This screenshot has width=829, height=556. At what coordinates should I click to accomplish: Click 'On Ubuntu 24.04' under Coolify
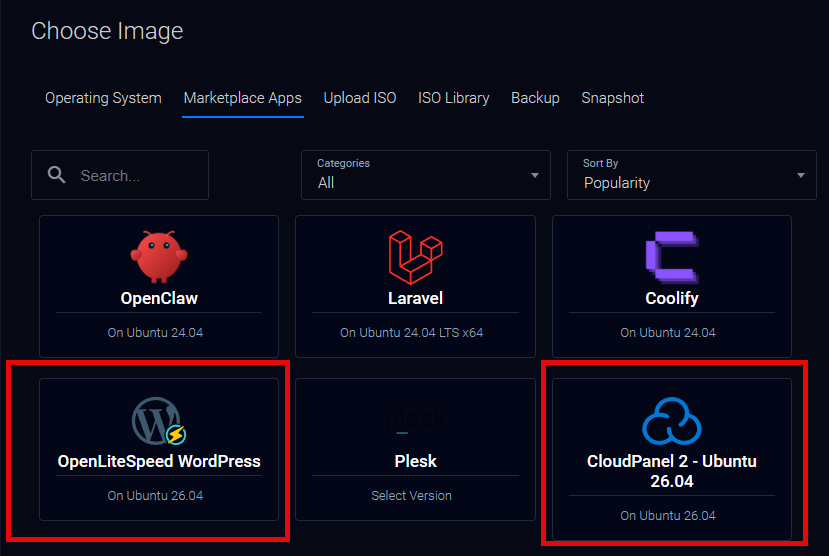tap(668, 332)
